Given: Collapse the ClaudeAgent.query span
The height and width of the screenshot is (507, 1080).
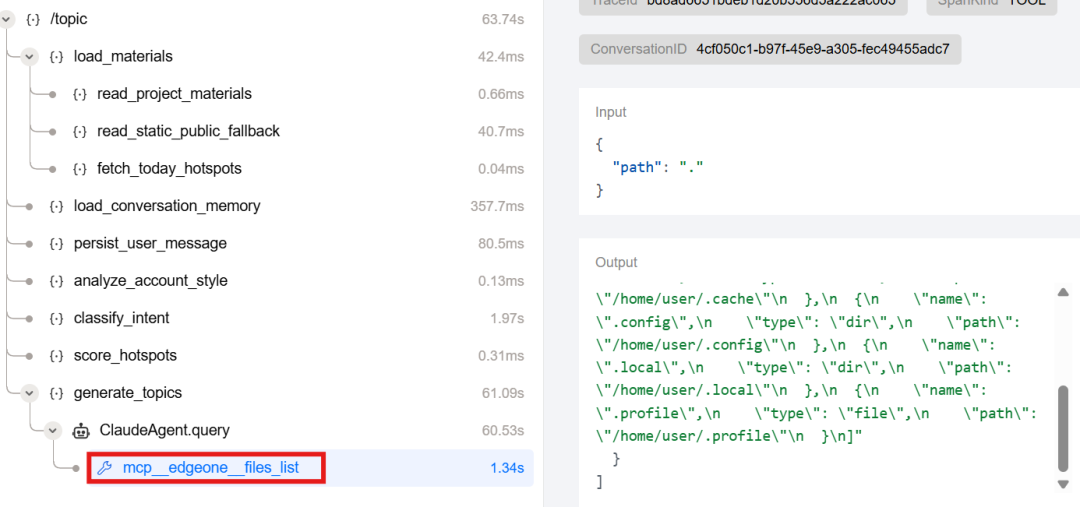Looking at the screenshot, I should [x=52, y=431].
